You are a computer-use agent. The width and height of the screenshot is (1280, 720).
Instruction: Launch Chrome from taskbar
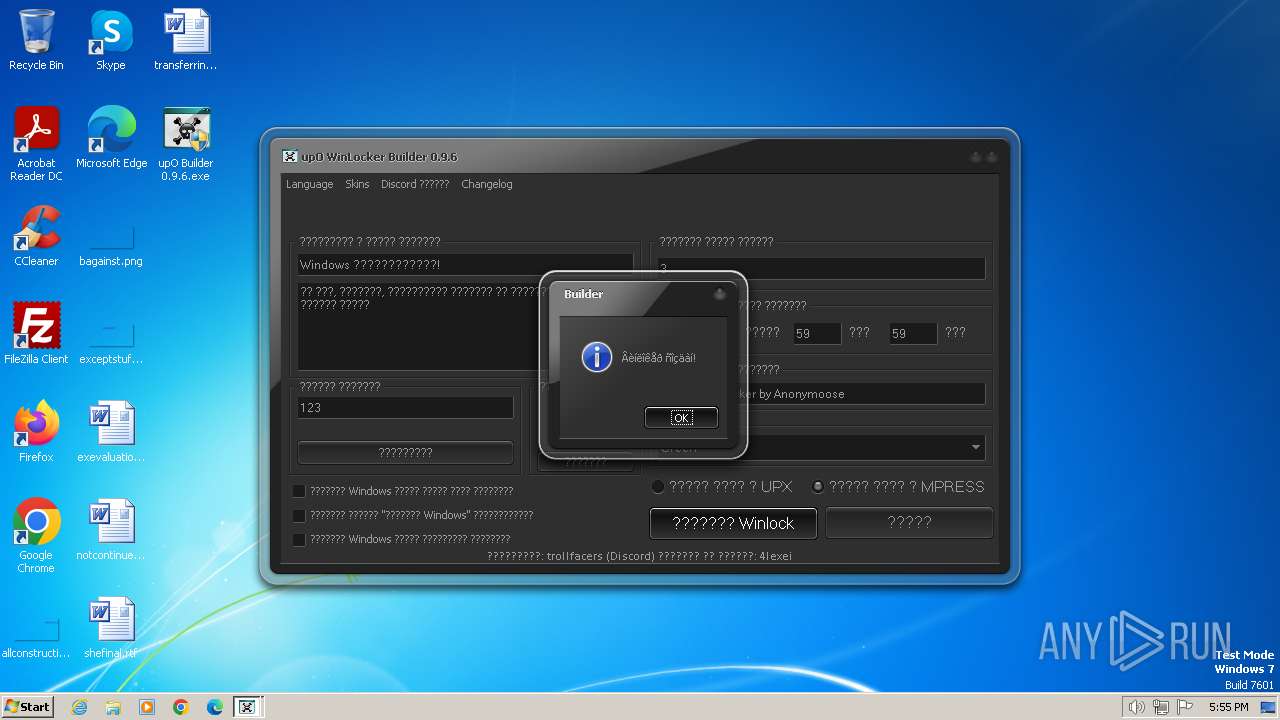tap(181, 707)
